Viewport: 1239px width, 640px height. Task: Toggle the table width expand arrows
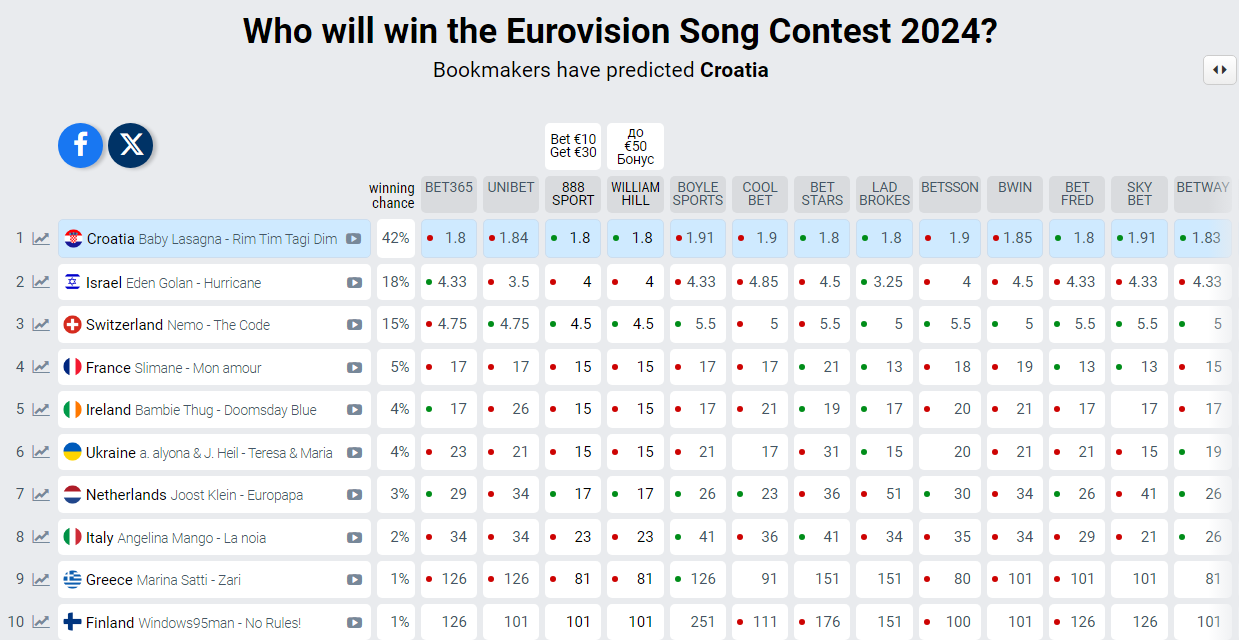click(1220, 70)
